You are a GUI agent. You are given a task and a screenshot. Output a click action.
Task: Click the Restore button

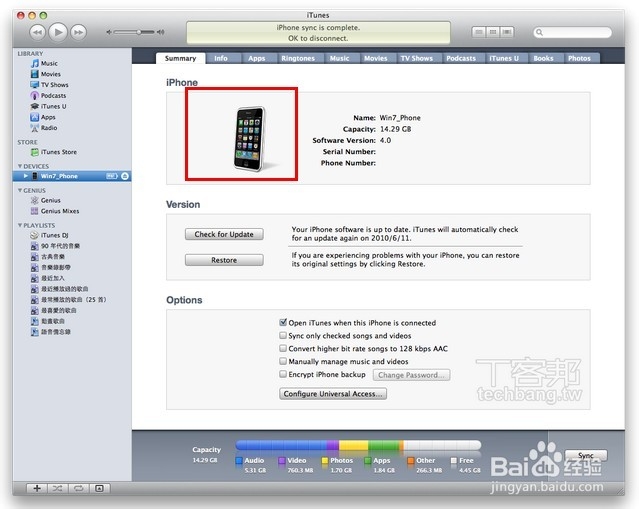tap(224, 260)
